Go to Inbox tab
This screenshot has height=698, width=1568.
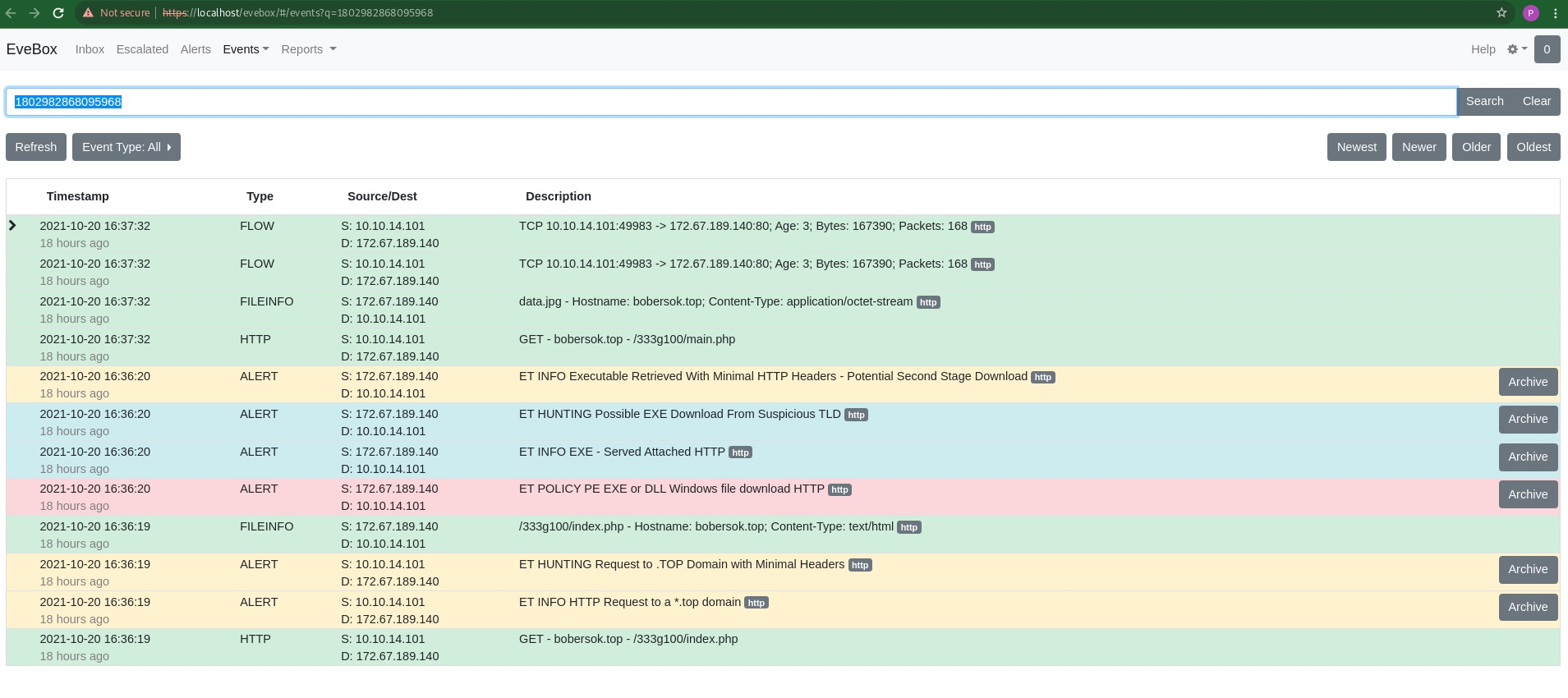[90, 49]
